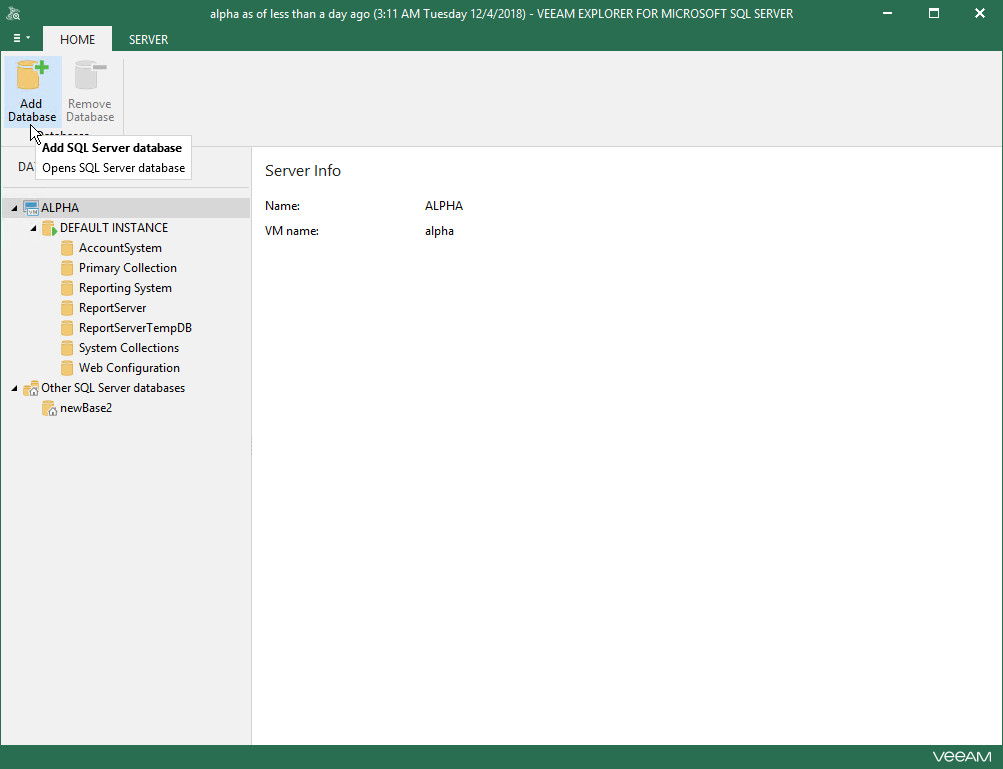Select the Primary Collection database
Viewport: 1003px width, 769px height.
[128, 268]
